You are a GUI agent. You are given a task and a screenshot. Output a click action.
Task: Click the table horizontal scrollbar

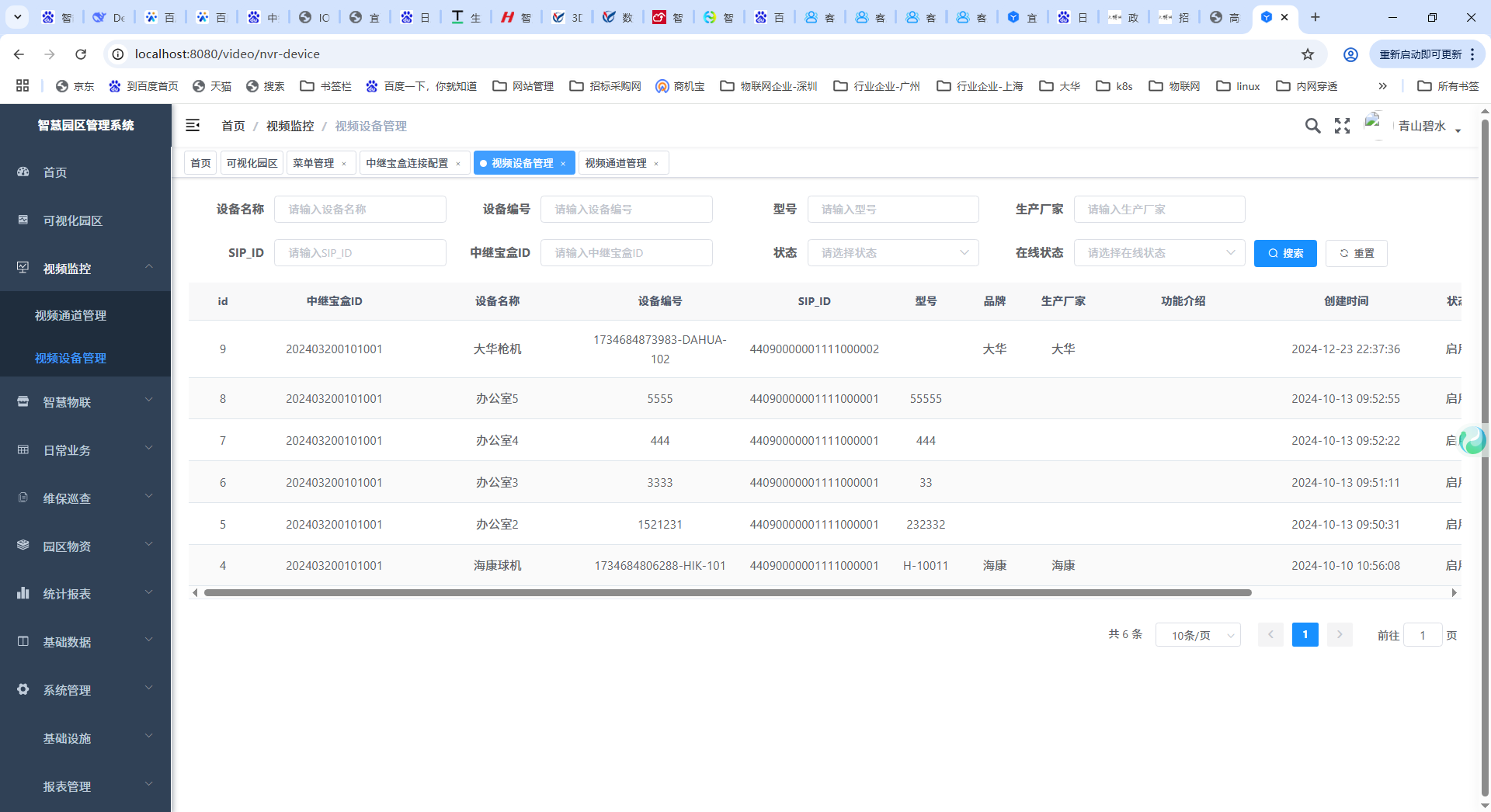click(x=727, y=593)
